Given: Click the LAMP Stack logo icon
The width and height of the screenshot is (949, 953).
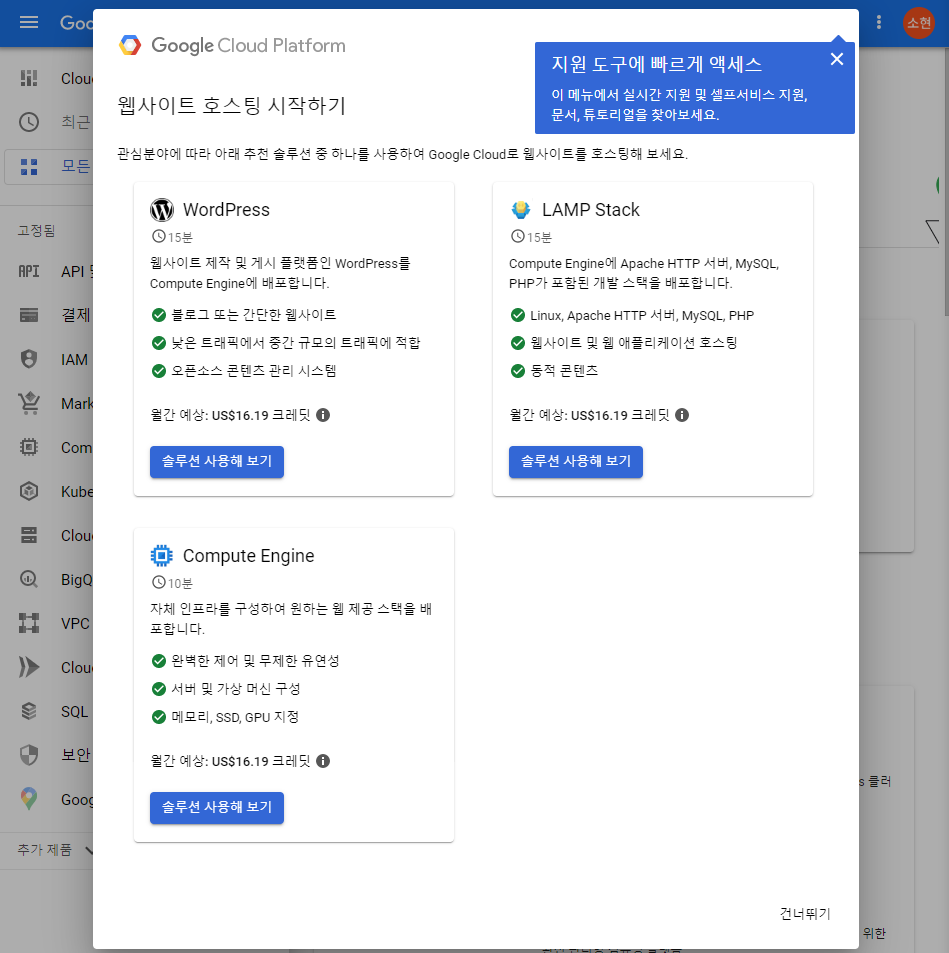Looking at the screenshot, I should click(520, 210).
